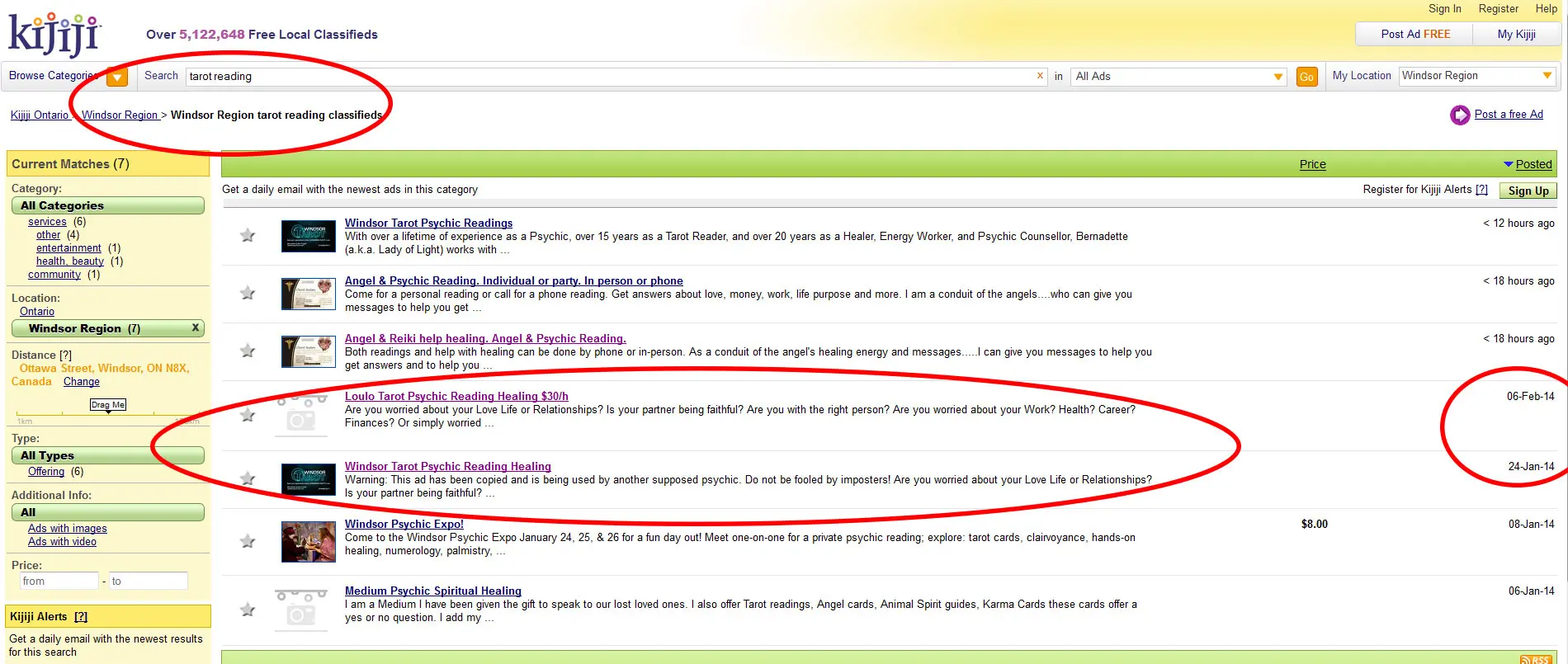1568x664 pixels.
Task: Select All under Additional Info
Action: pyautogui.click(x=108, y=512)
